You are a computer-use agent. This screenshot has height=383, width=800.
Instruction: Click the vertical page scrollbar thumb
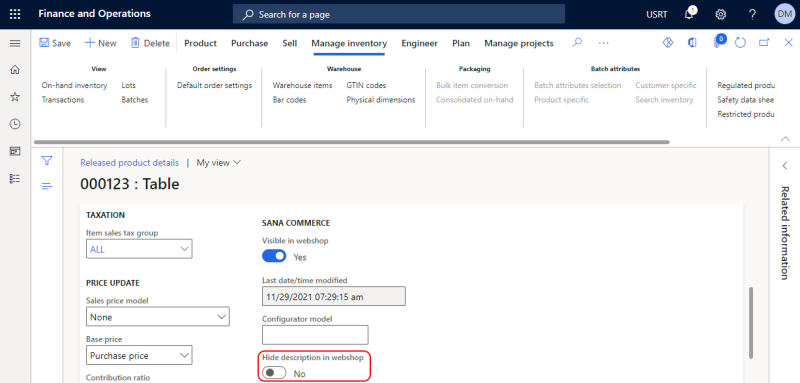(750, 322)
